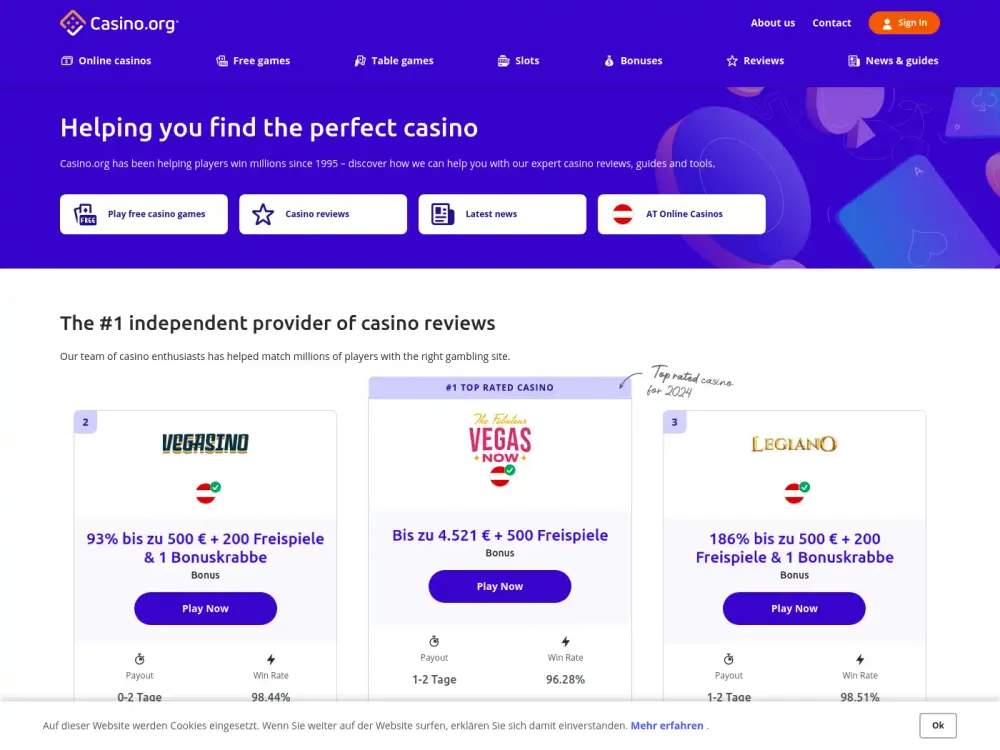Click Play Now on the VegasNow card

tap(499, 586)
